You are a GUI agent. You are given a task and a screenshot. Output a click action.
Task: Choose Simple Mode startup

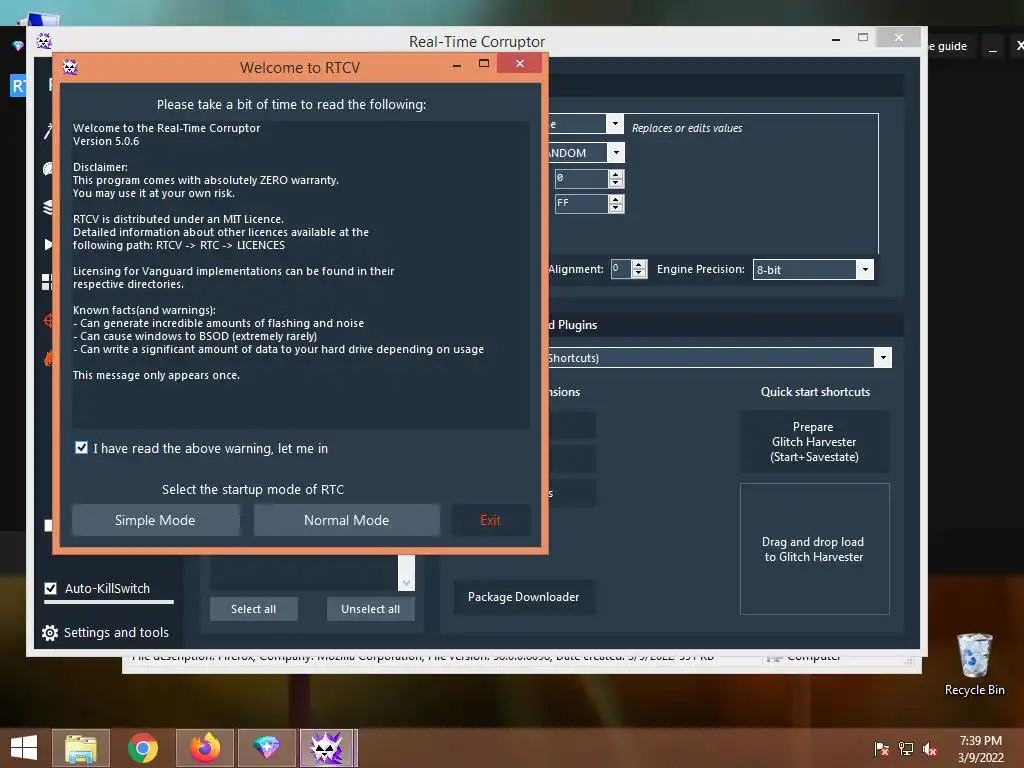155,520
